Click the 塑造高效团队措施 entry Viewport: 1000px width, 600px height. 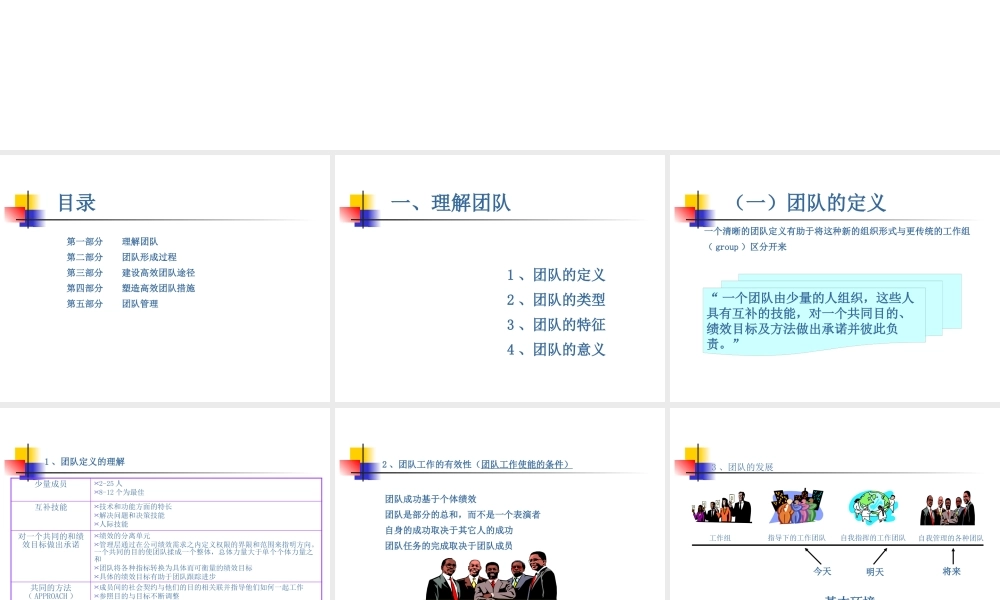(158, 288)
